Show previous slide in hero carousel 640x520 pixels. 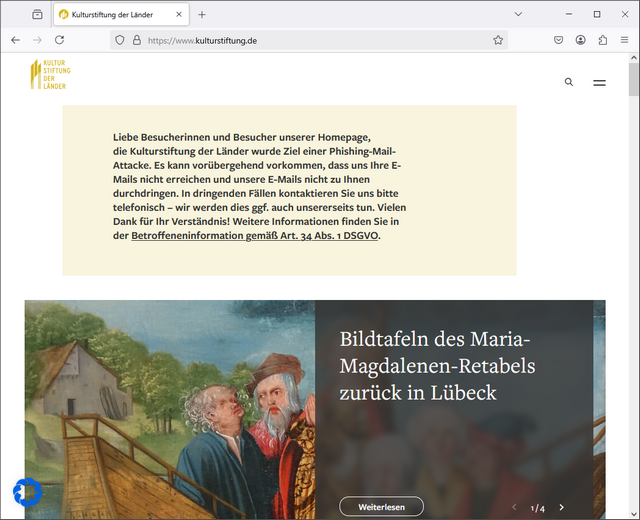(514, 507)
